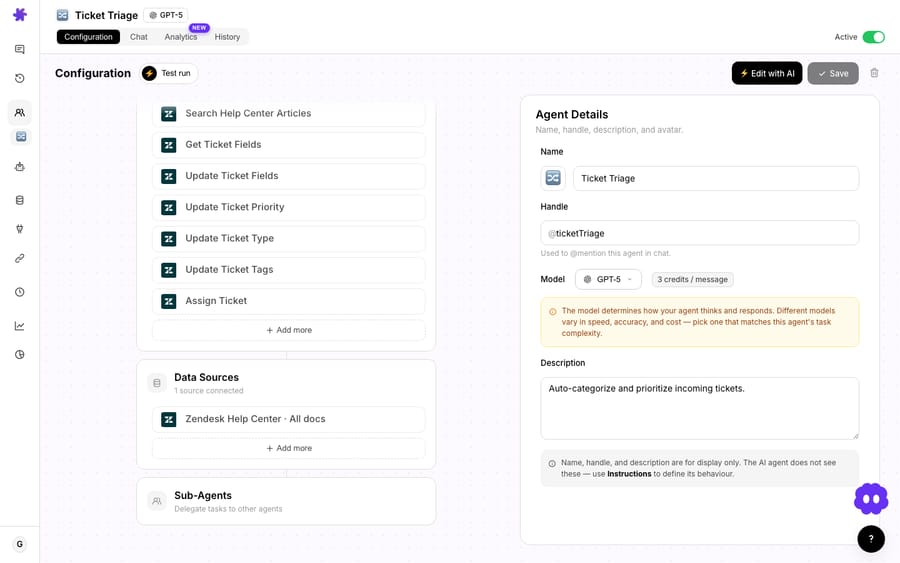Open the history restore sidebar icon

tap(20, 78)
